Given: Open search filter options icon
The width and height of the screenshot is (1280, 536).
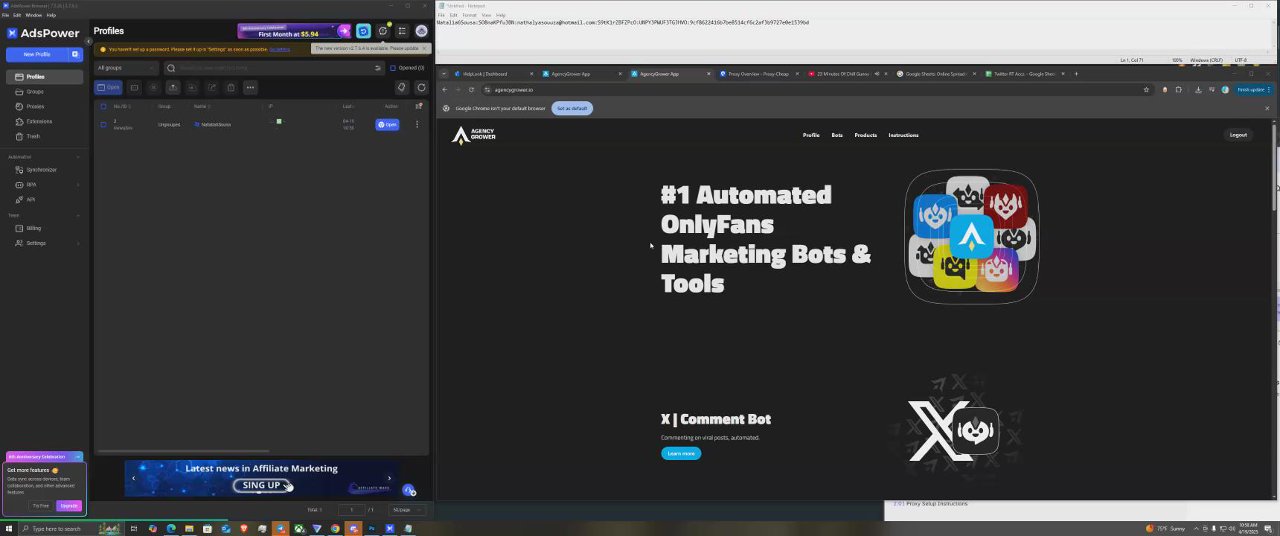Looking at the screenshot, I should coord(378,68).
